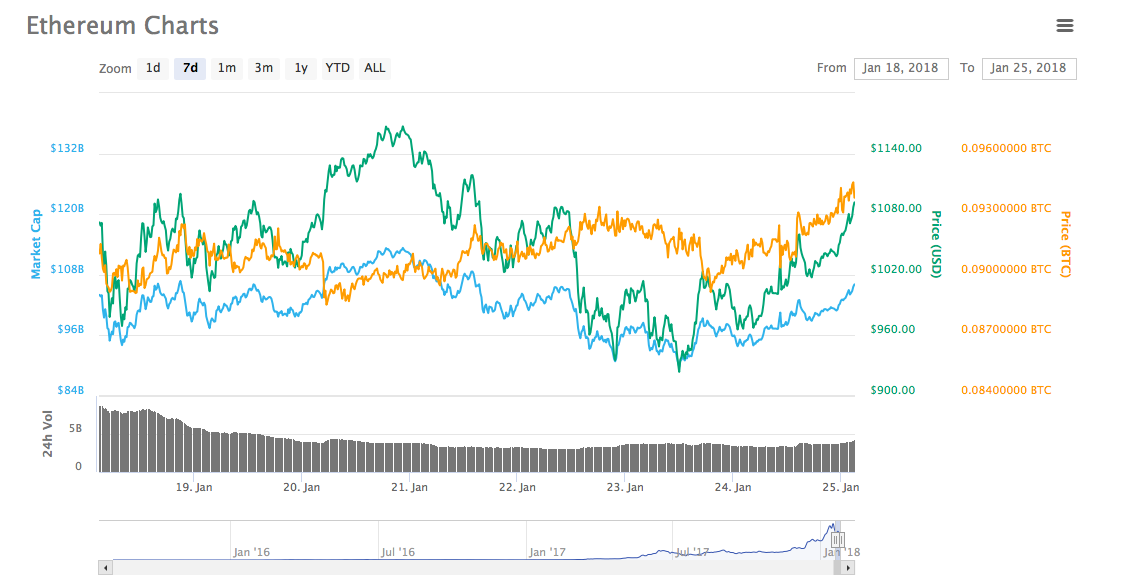Viewport: 1130px width, 586px height.
Task: Select YTD zoom range
Action: click(338, 68)
